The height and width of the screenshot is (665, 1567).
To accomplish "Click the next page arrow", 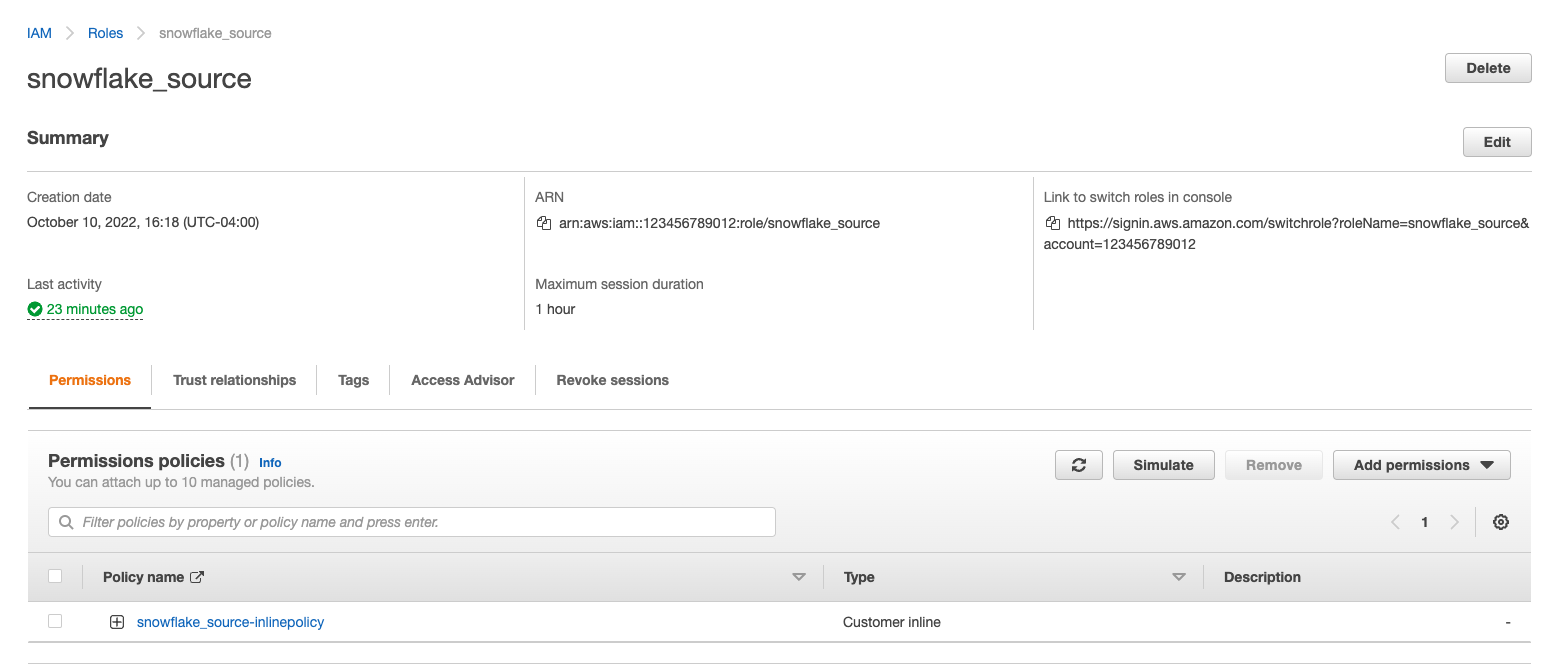I will coord(1455,521).
